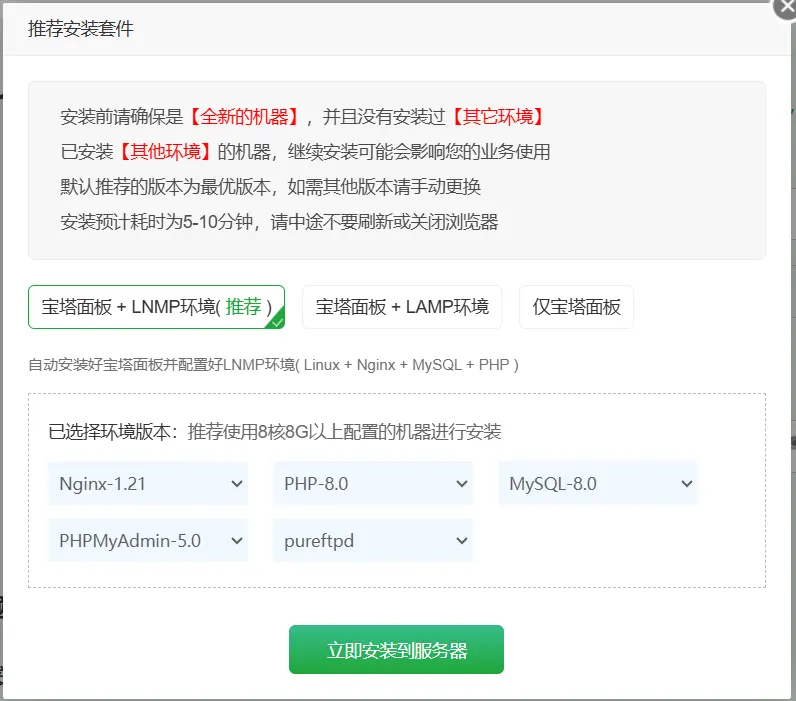Click 立即安装到服务器 button
Image resolution: width=796 pixels, height=701 pixels.
coord(396,650)
